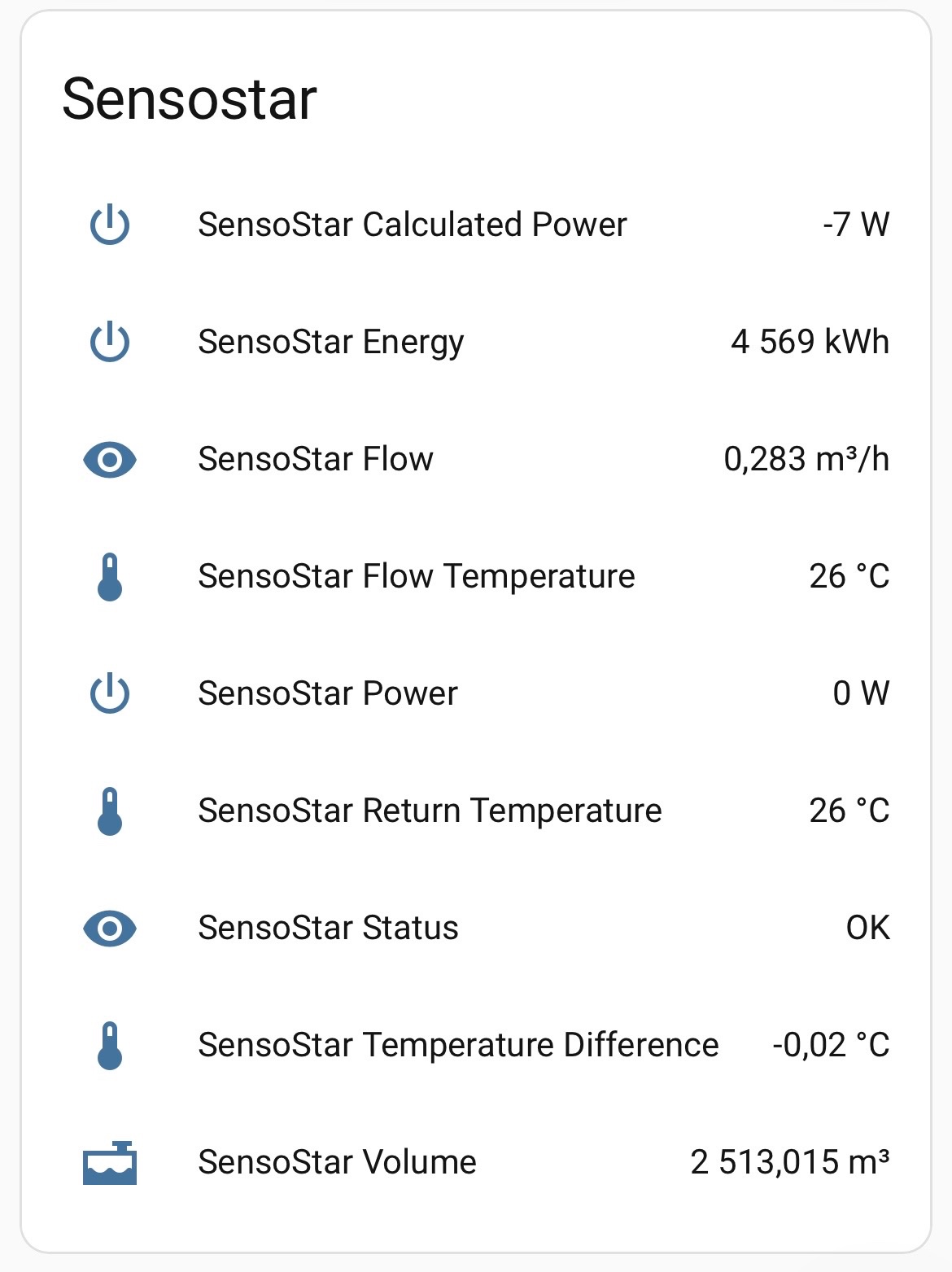Open the SensoStar Calculated Power entity
The image size is (952, 1272).
click(x=413, y=225)
